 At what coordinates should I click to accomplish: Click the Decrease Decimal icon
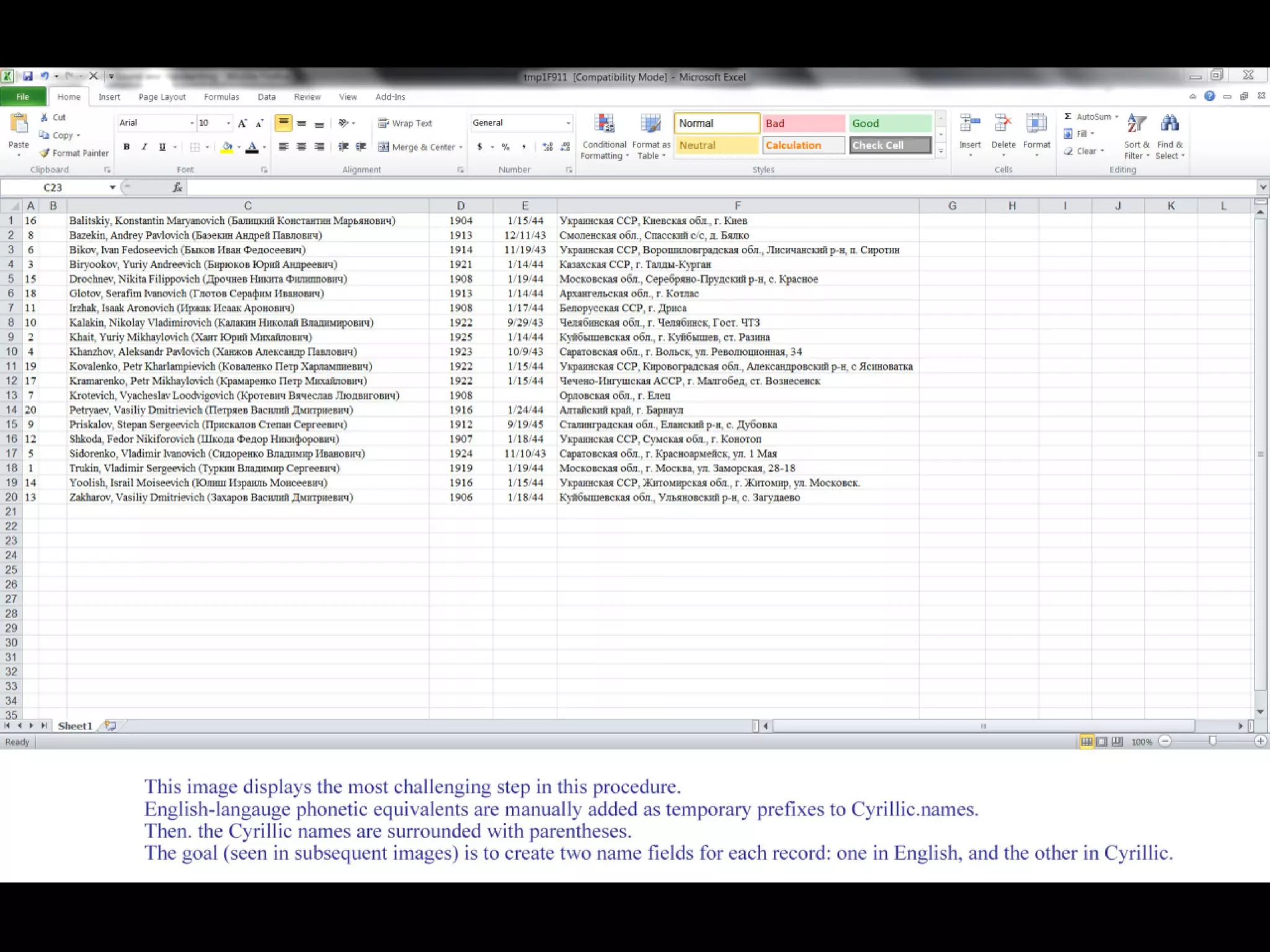[565, 147]
